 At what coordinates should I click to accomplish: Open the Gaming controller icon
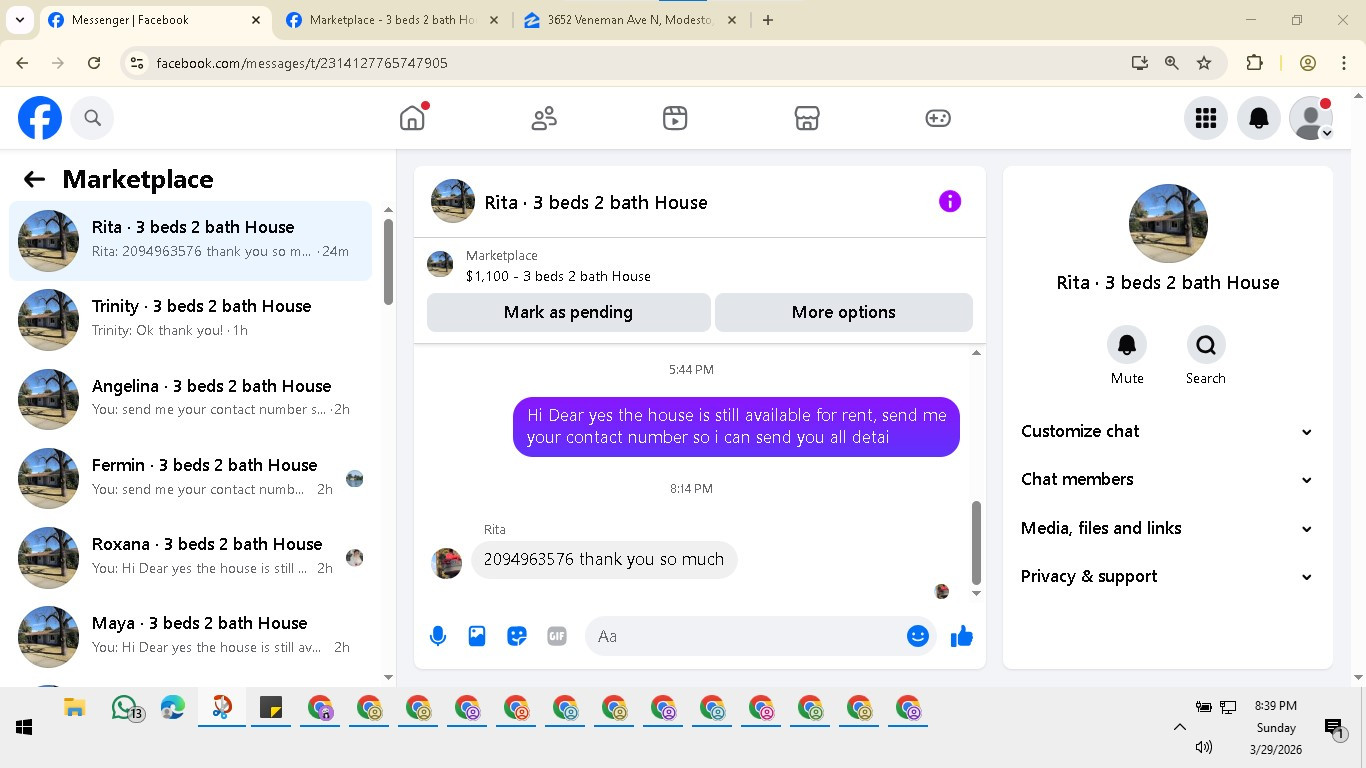click(938, 118)
